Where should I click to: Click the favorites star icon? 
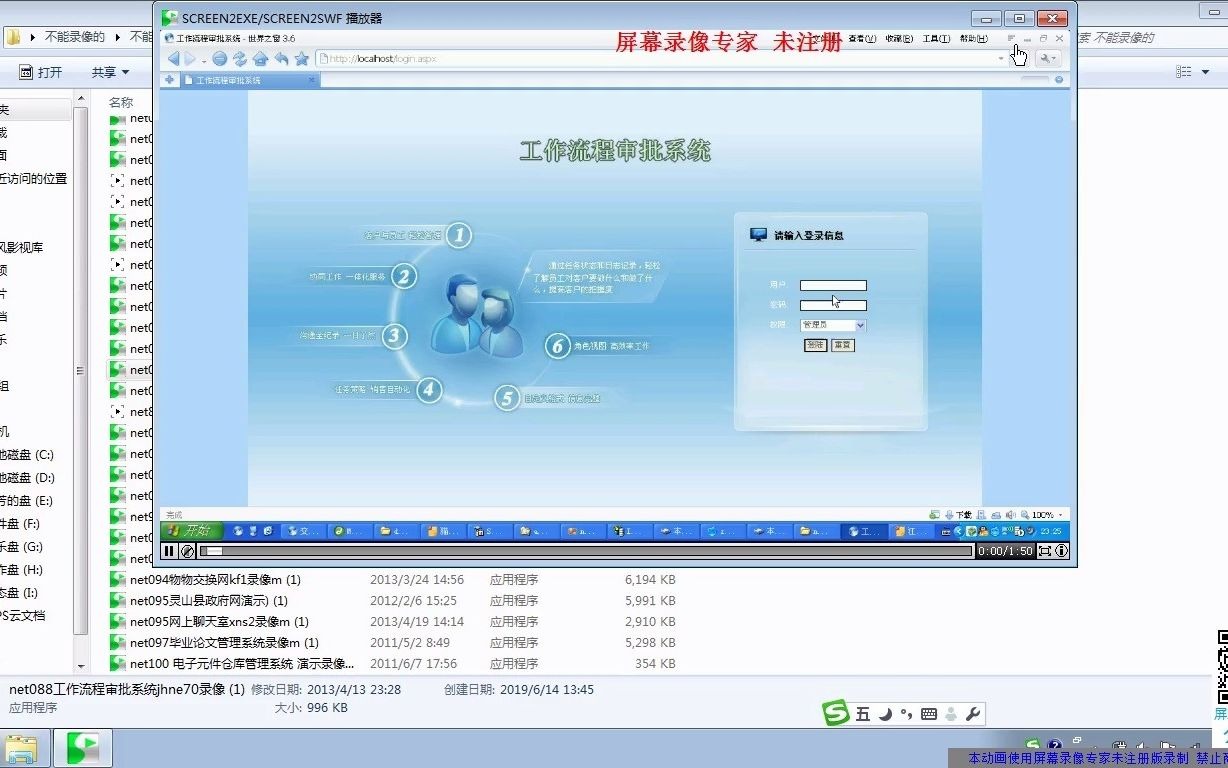pos(301,58)
